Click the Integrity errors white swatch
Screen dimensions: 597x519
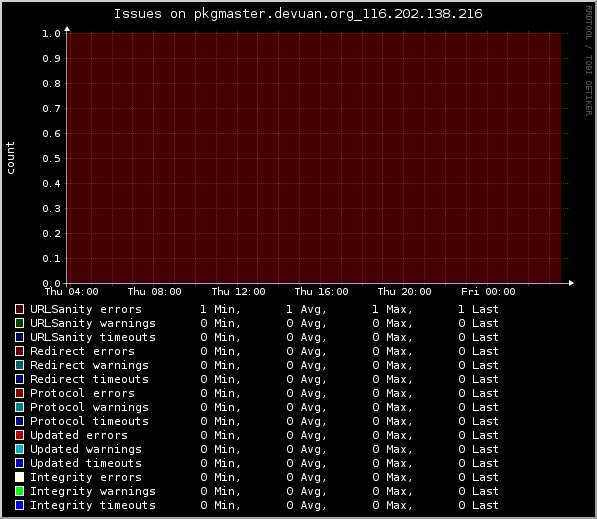19,477
